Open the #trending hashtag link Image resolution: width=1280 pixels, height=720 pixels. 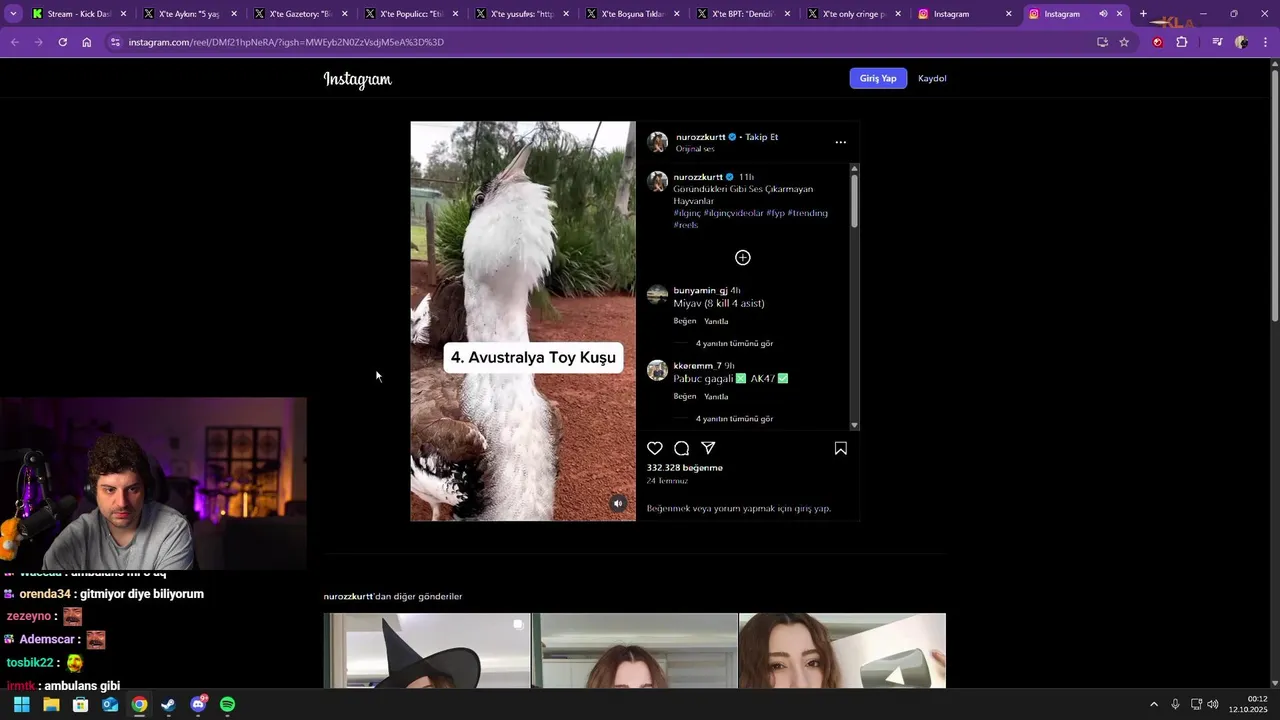[807, 213]
